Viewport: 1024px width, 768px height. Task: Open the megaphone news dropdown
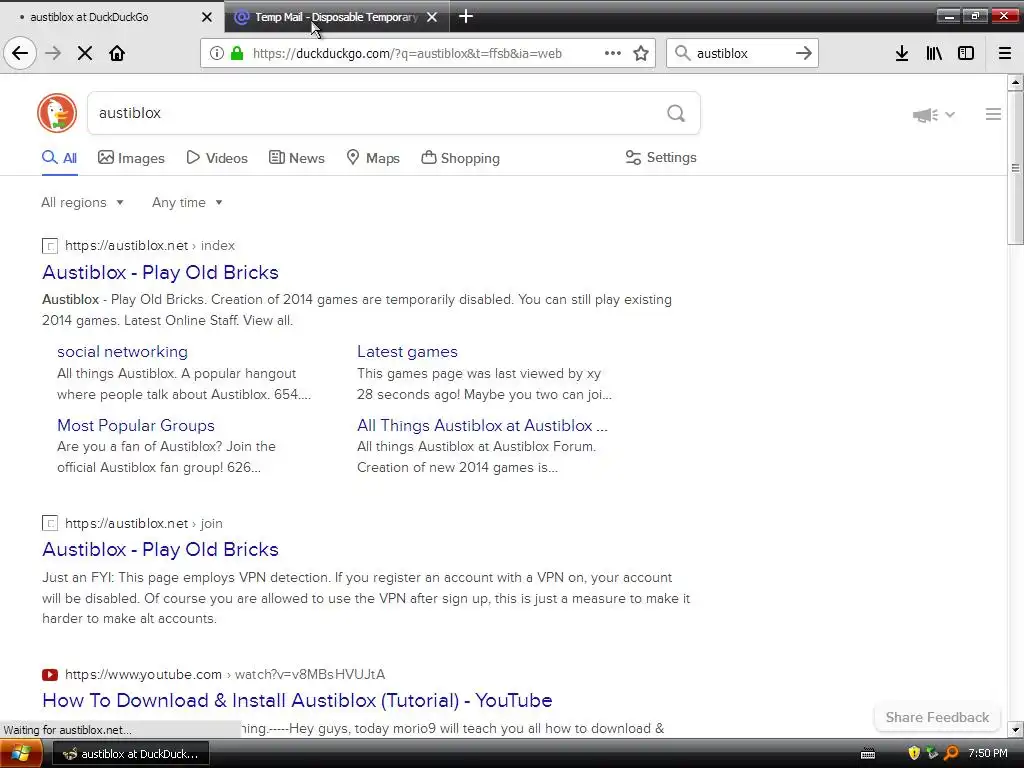click(x=933, y=115)
